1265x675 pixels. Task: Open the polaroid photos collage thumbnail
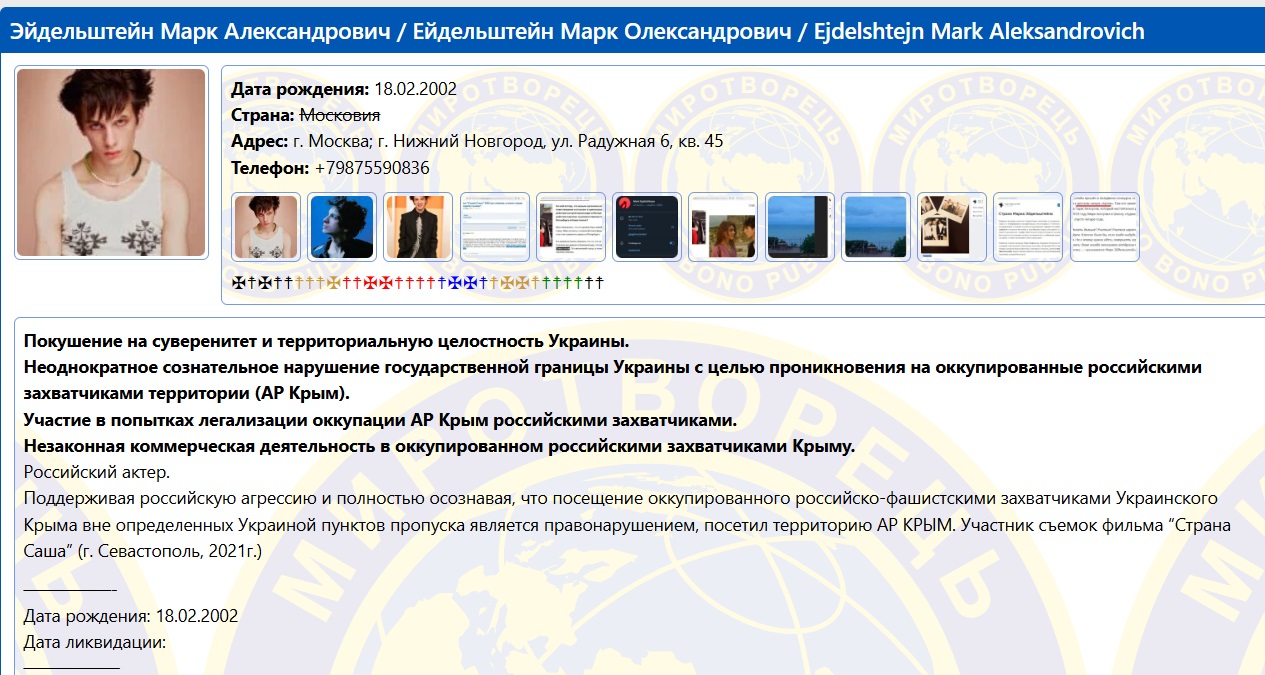pyautogui.click(x=952, y=227)
